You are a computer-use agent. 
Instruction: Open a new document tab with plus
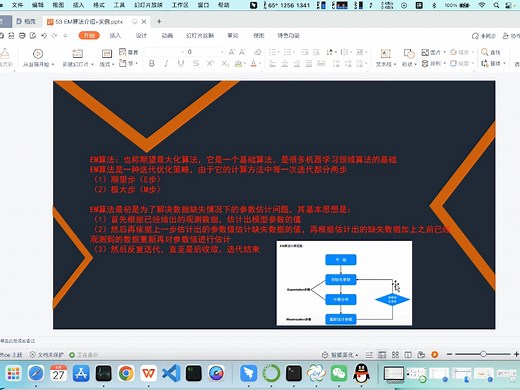pyautogui.click(x=159, y=21)
